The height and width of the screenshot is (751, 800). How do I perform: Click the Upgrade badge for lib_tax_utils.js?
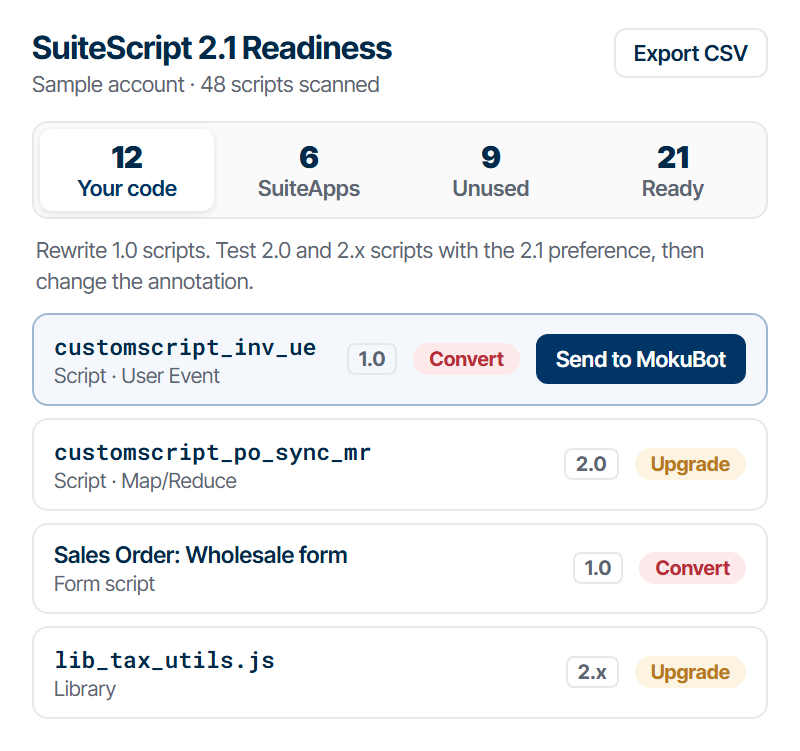690,672
